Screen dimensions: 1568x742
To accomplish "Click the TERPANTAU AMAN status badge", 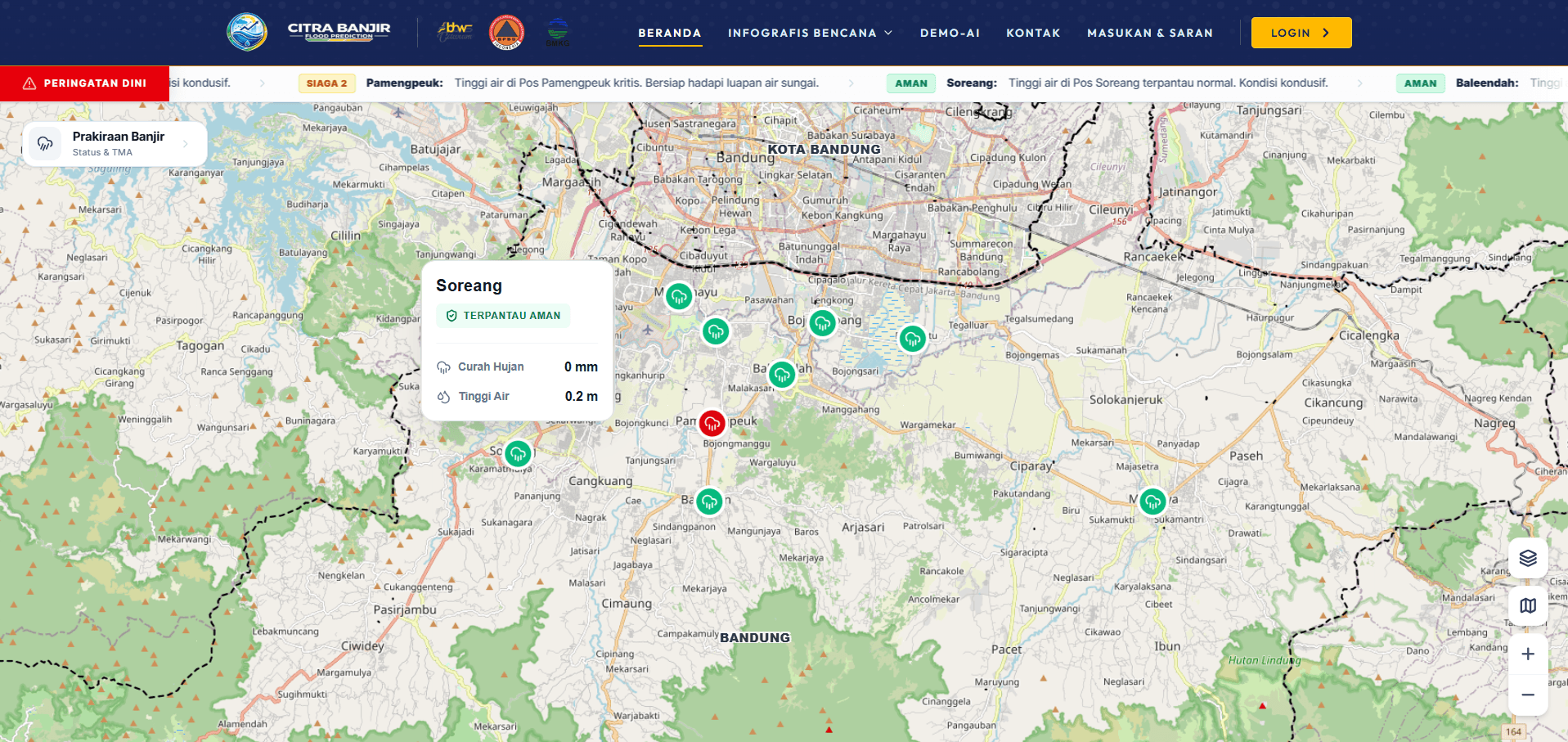I will pyautogui.click(x=503, y=315).
